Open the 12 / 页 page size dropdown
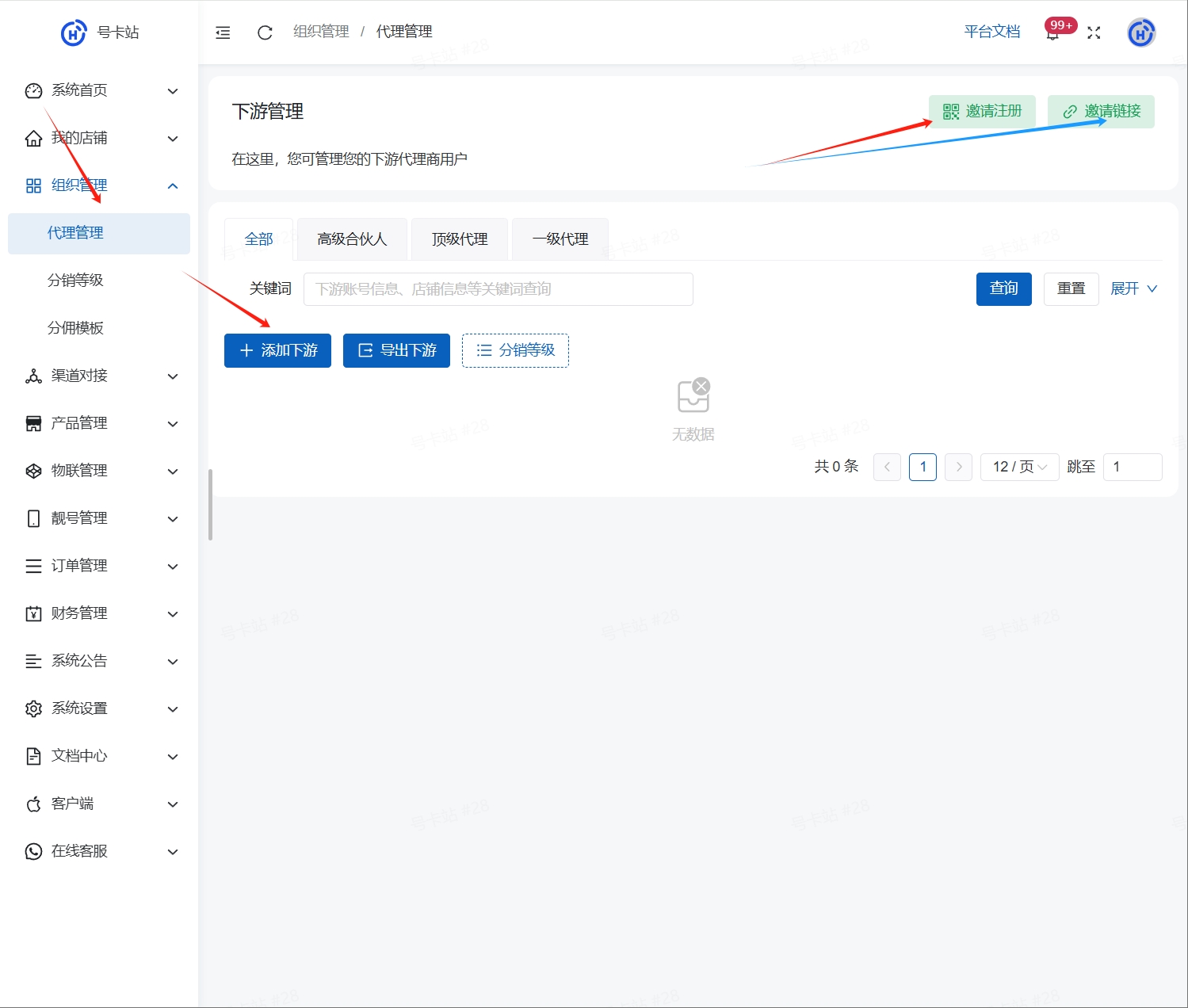This screenshot has width=1188, height=1008. pos(1020,467)
